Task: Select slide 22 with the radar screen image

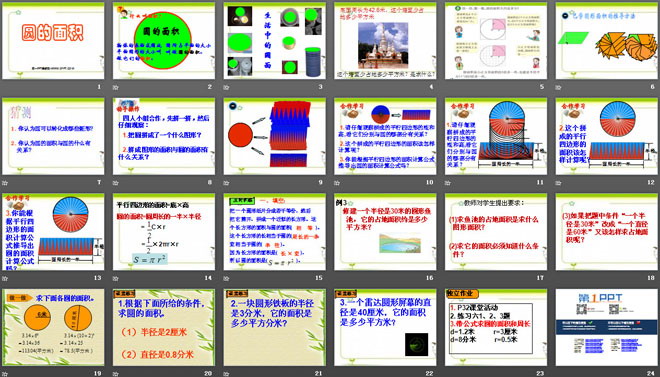Action: [385, 327]
